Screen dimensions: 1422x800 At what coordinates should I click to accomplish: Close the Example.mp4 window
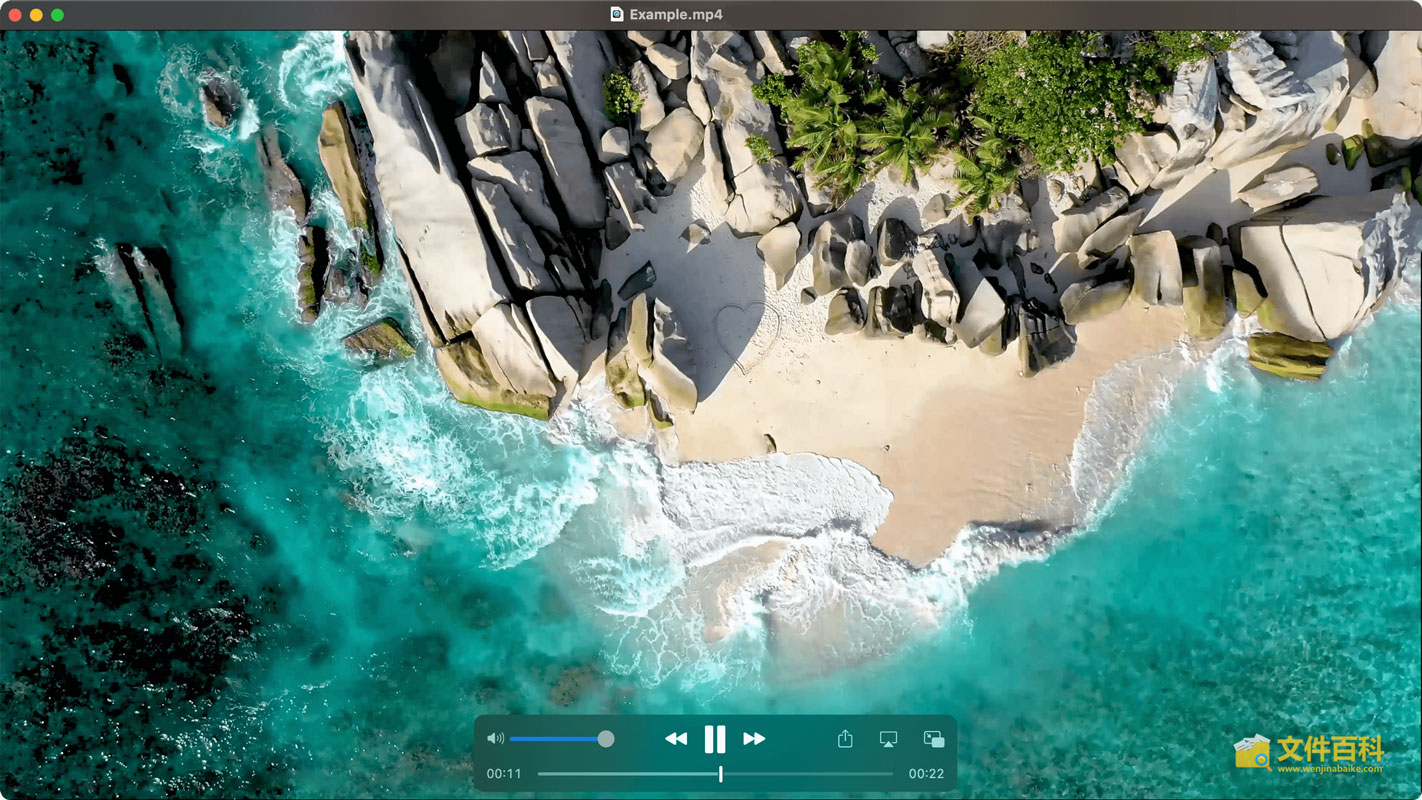(x=15, y=15)
